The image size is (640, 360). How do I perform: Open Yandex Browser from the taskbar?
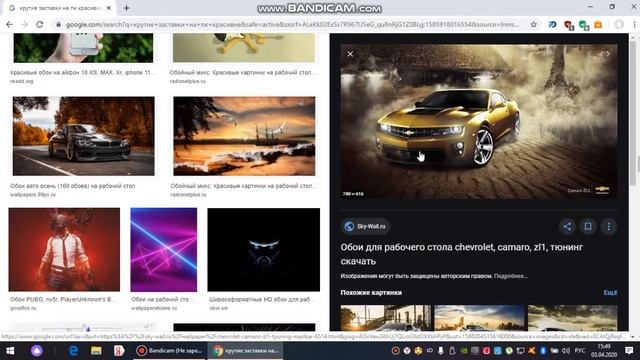pos(119,351)
